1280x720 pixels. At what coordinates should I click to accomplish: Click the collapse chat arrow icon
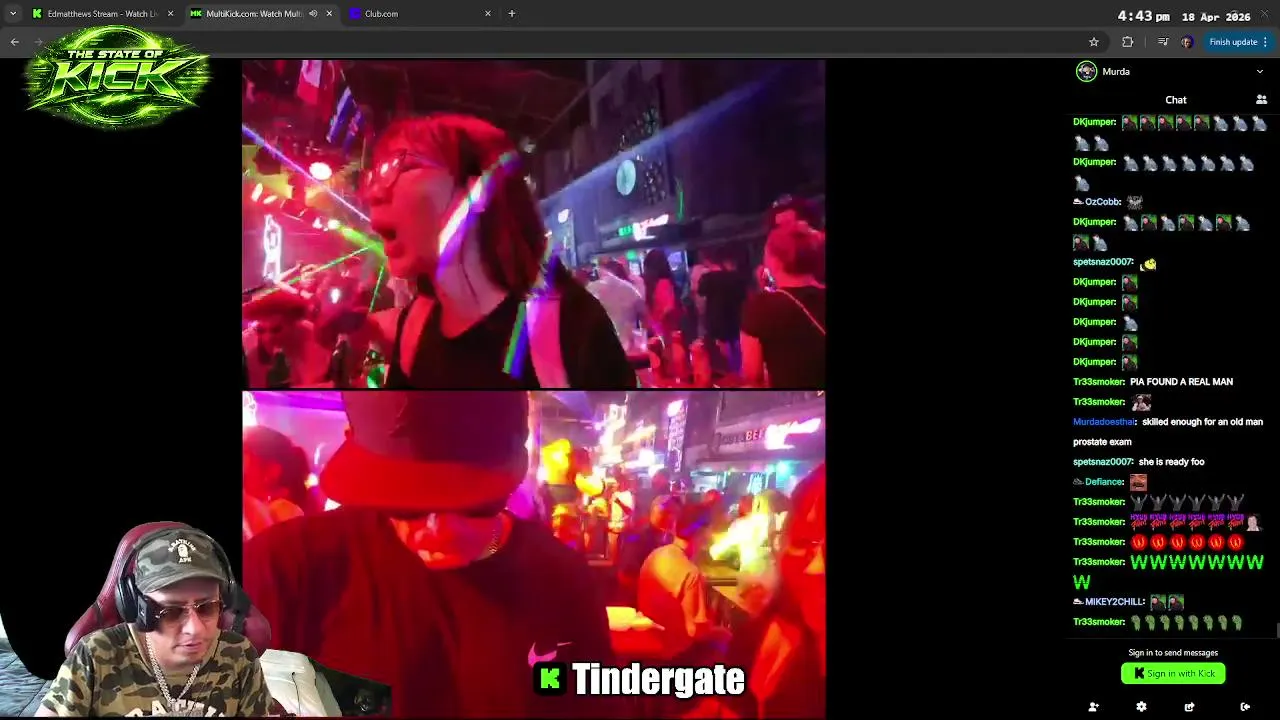tap(1245, 707)
